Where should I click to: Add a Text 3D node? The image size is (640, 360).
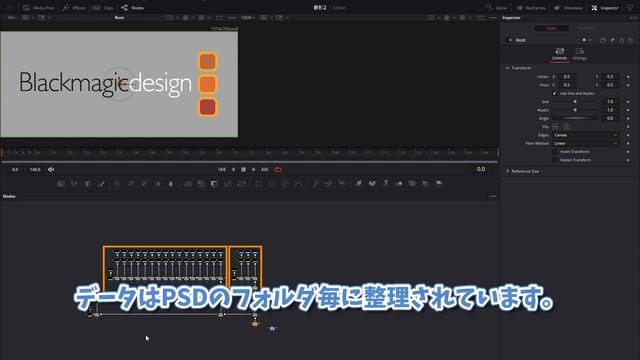click(x=385, y=184)
